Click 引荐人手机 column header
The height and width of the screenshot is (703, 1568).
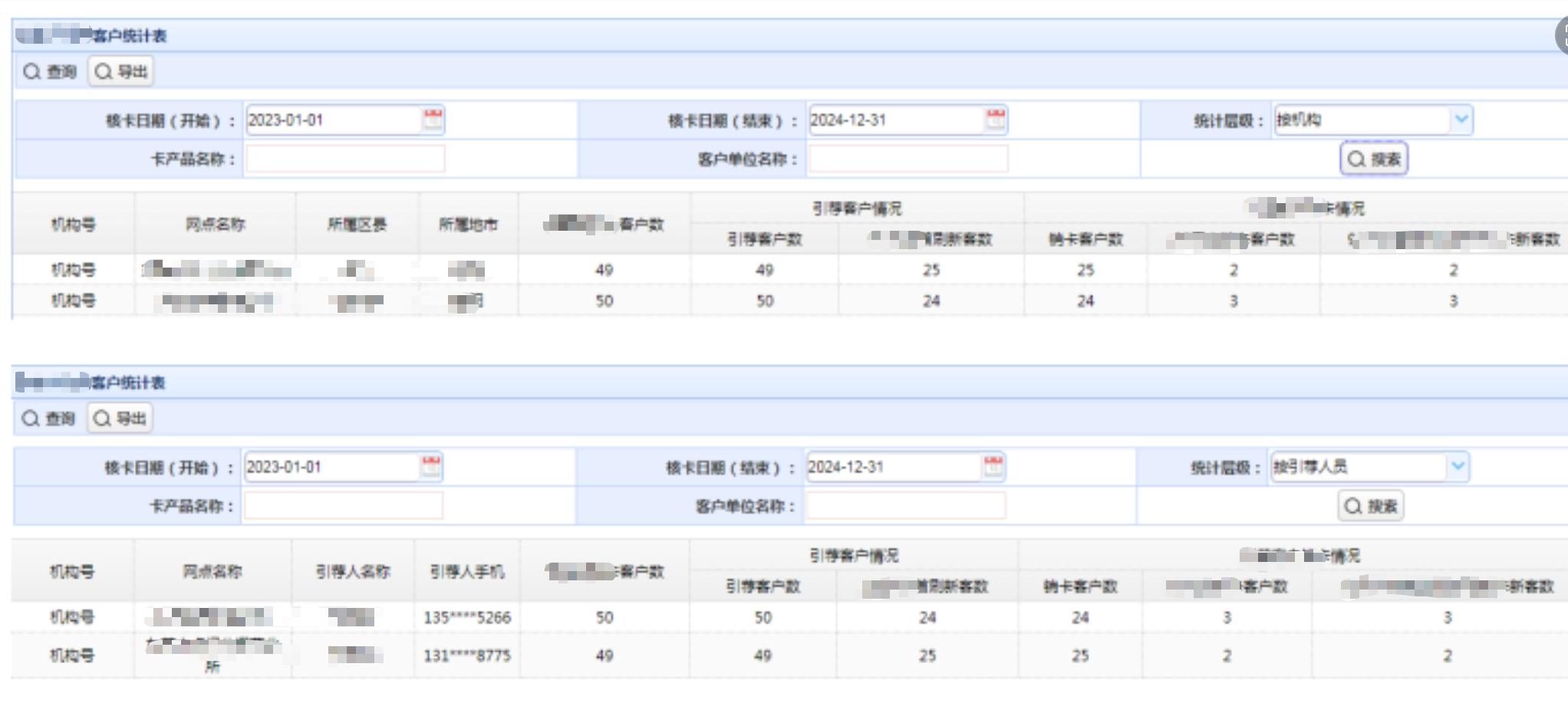tap(467, 571)
